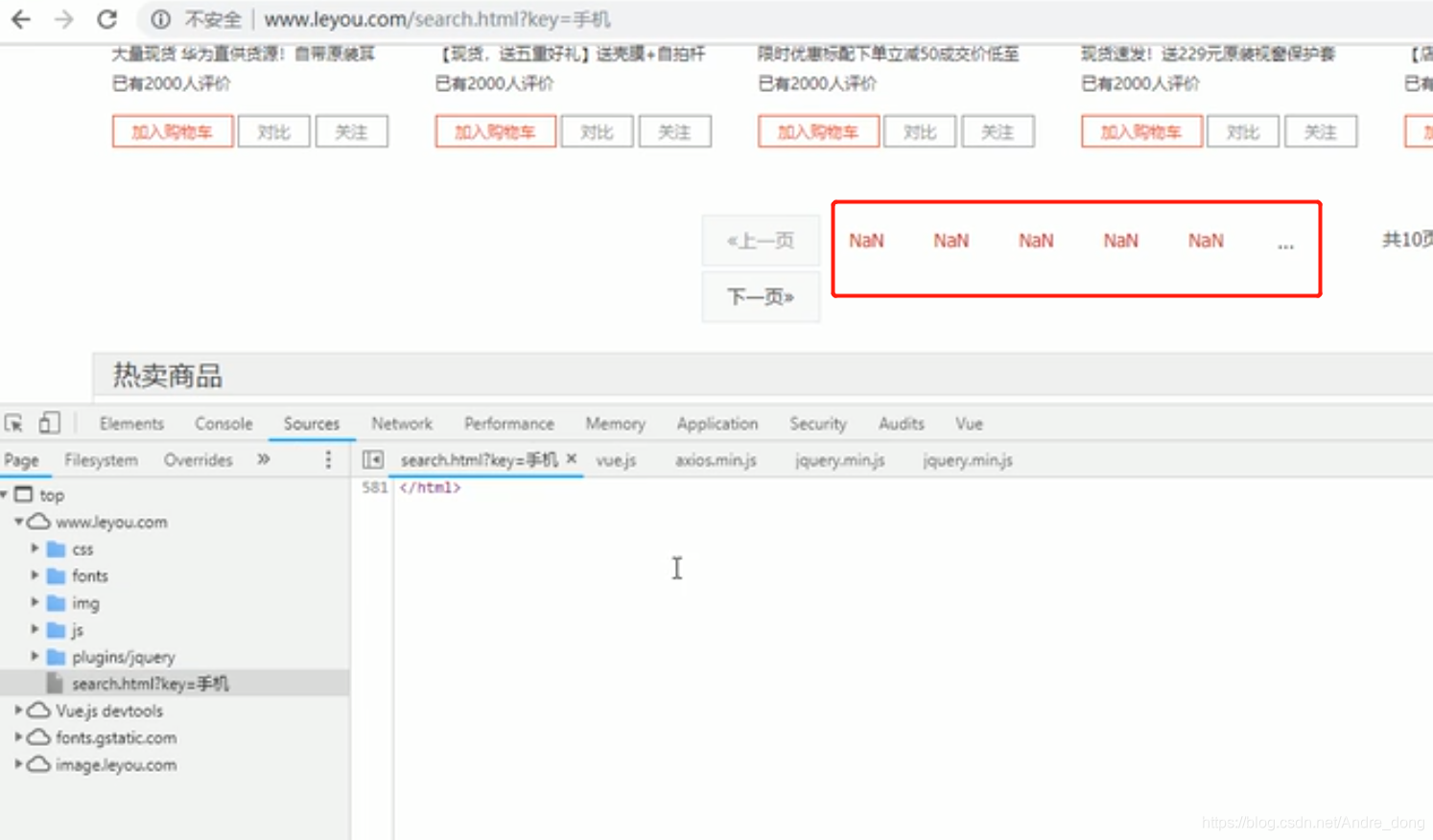1433x840 pixels.
Task: Click the 上一页 previous page button
Action: click(x=761, y=241)
